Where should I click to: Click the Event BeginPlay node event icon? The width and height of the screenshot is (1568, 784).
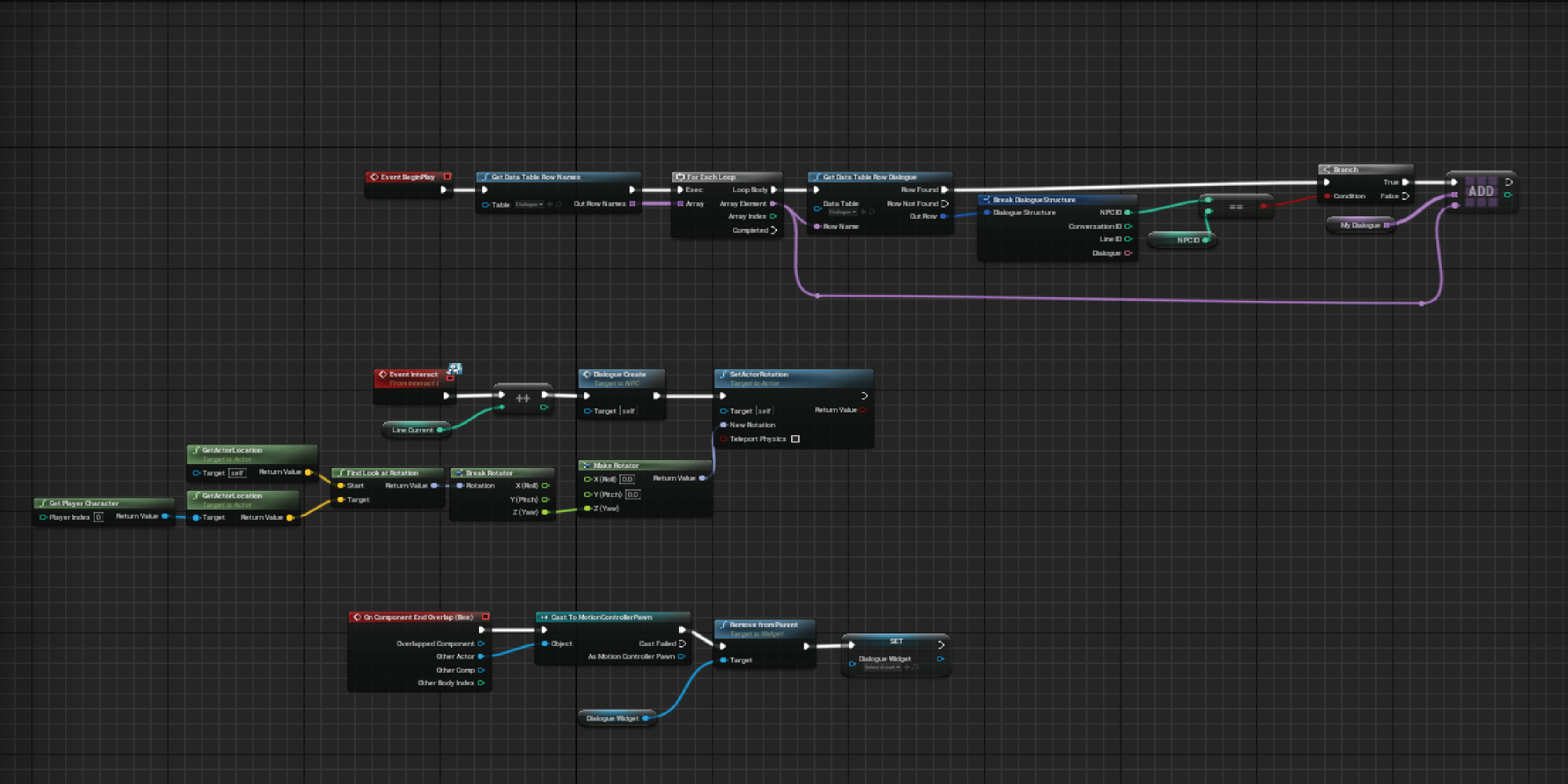coord(374,177)
